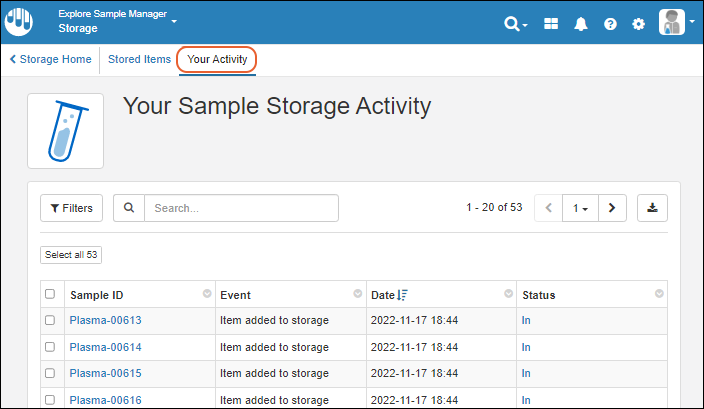Open the help question mark menu
The height and width of the screenshot is (409, 704).
pos(610,24)
